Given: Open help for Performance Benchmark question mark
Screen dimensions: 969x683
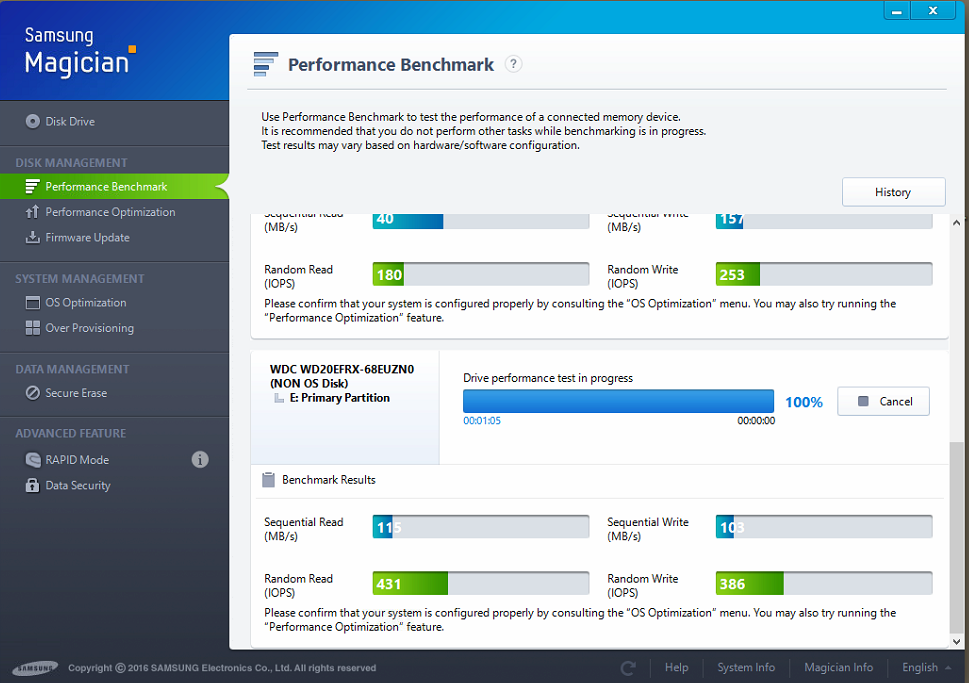Looking at the screenshot, I should [513, 64].
